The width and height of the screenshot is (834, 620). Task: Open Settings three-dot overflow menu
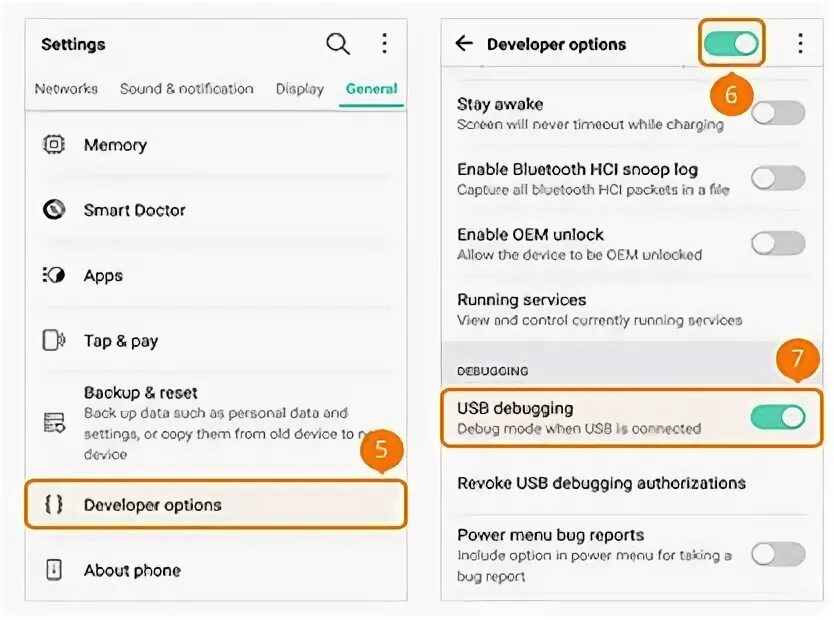[384, 44]
